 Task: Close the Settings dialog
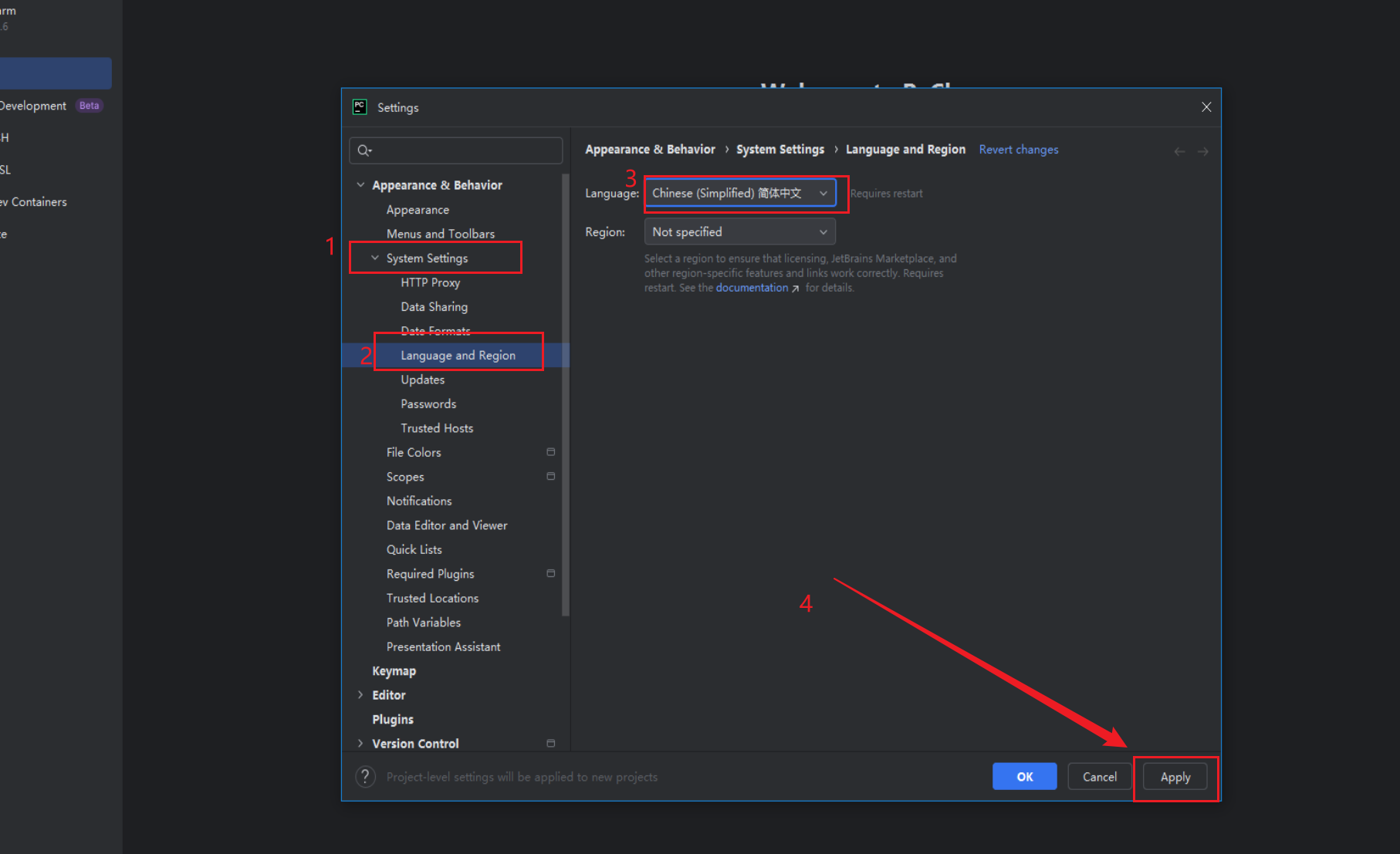(1206, 107)
